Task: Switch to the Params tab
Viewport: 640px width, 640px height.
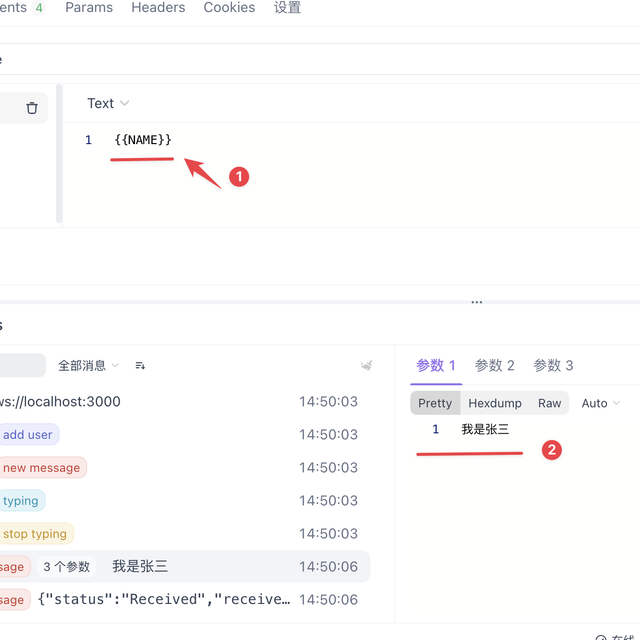Action: [x=89, y=7]
